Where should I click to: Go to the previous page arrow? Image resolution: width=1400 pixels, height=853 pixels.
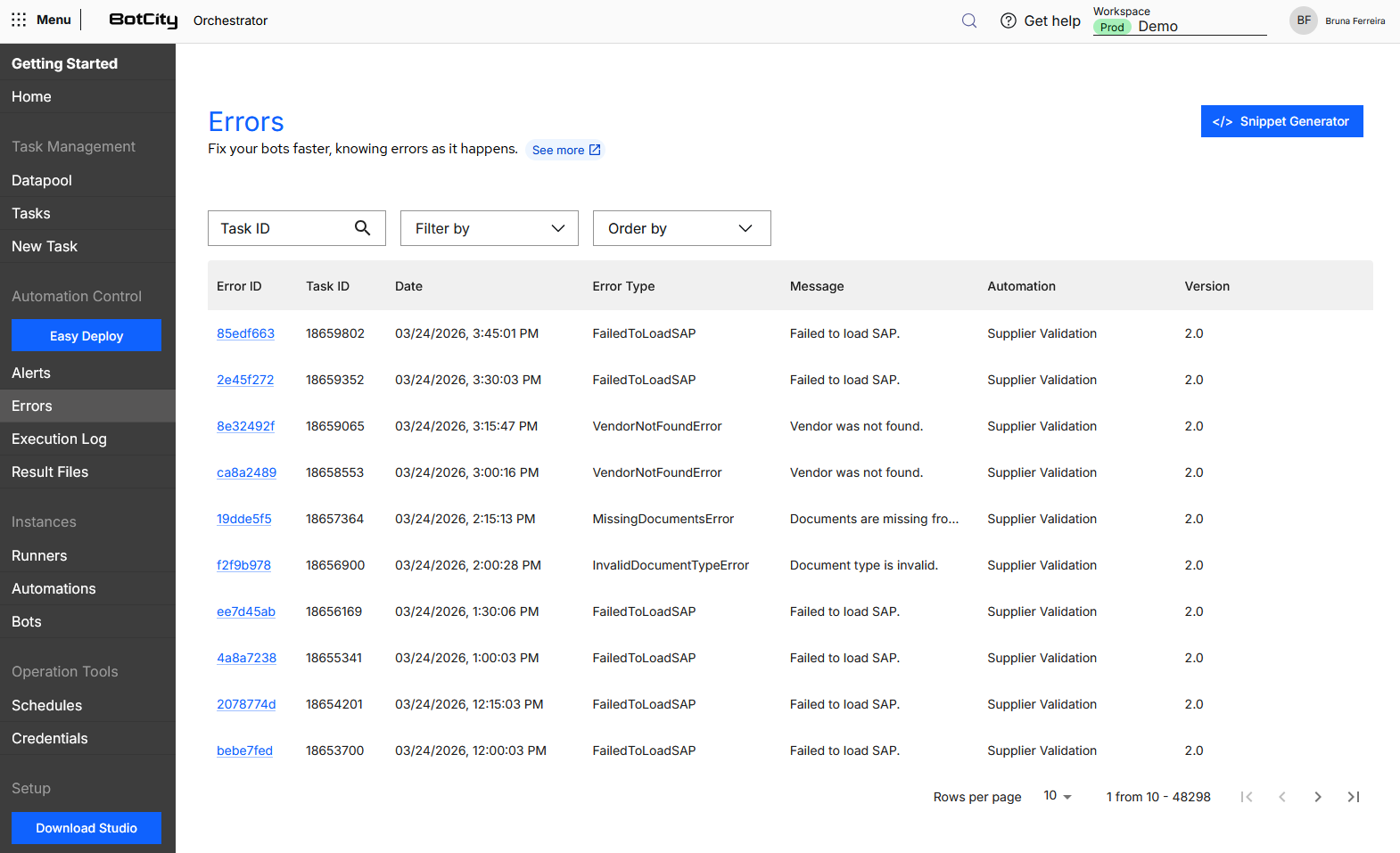(1281, 797)
